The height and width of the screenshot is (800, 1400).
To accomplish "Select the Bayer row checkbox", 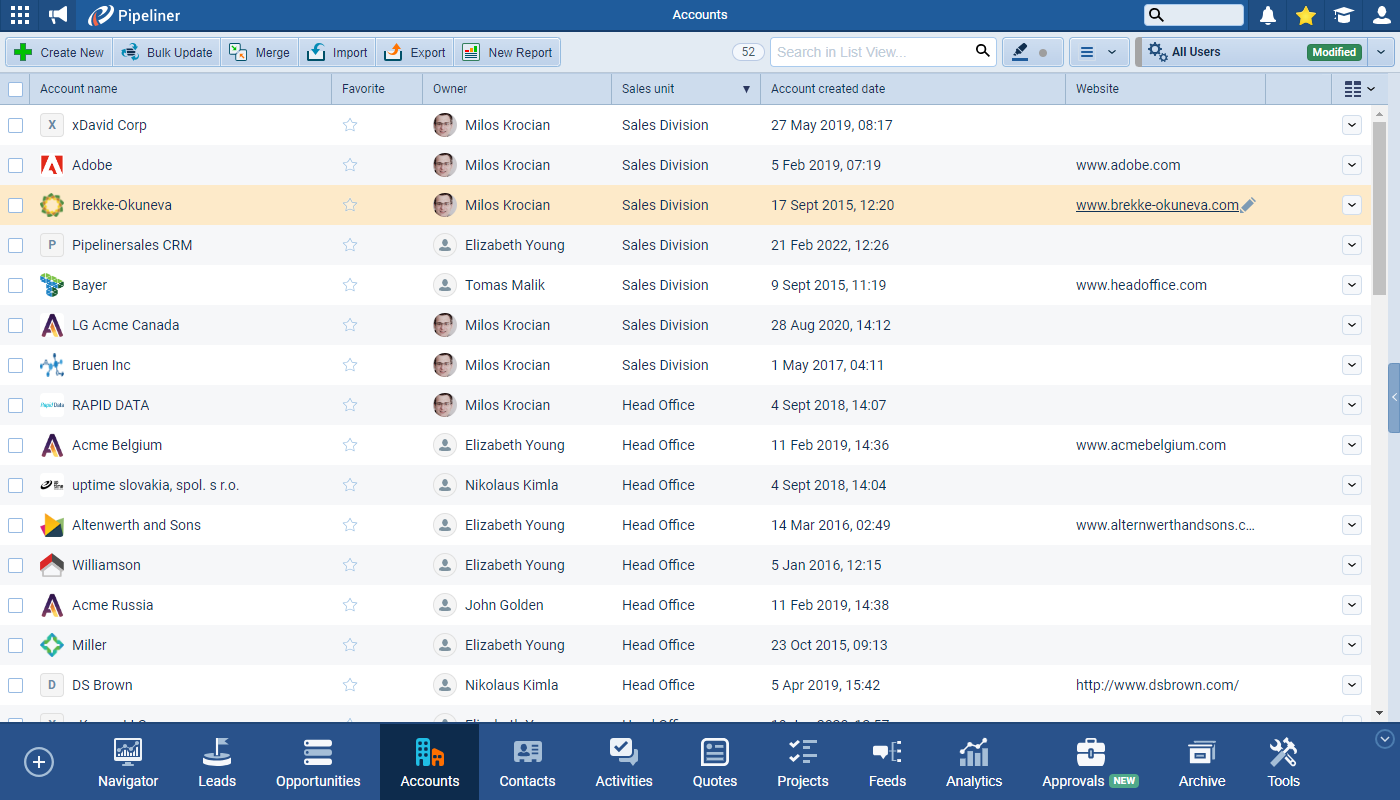I will [x=16, y=285].
